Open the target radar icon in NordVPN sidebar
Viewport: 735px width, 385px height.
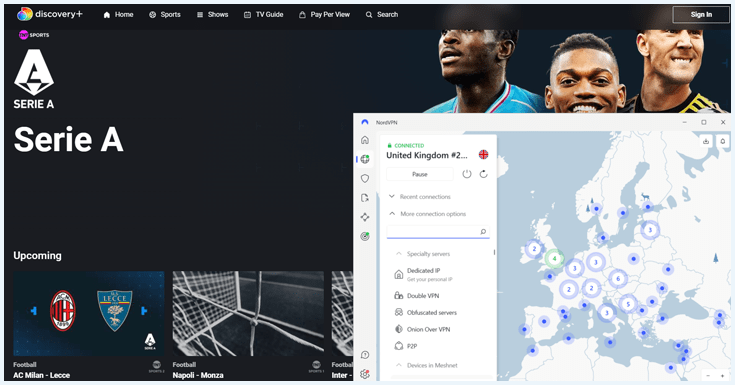pyautogui.click(x=365, y=236)
